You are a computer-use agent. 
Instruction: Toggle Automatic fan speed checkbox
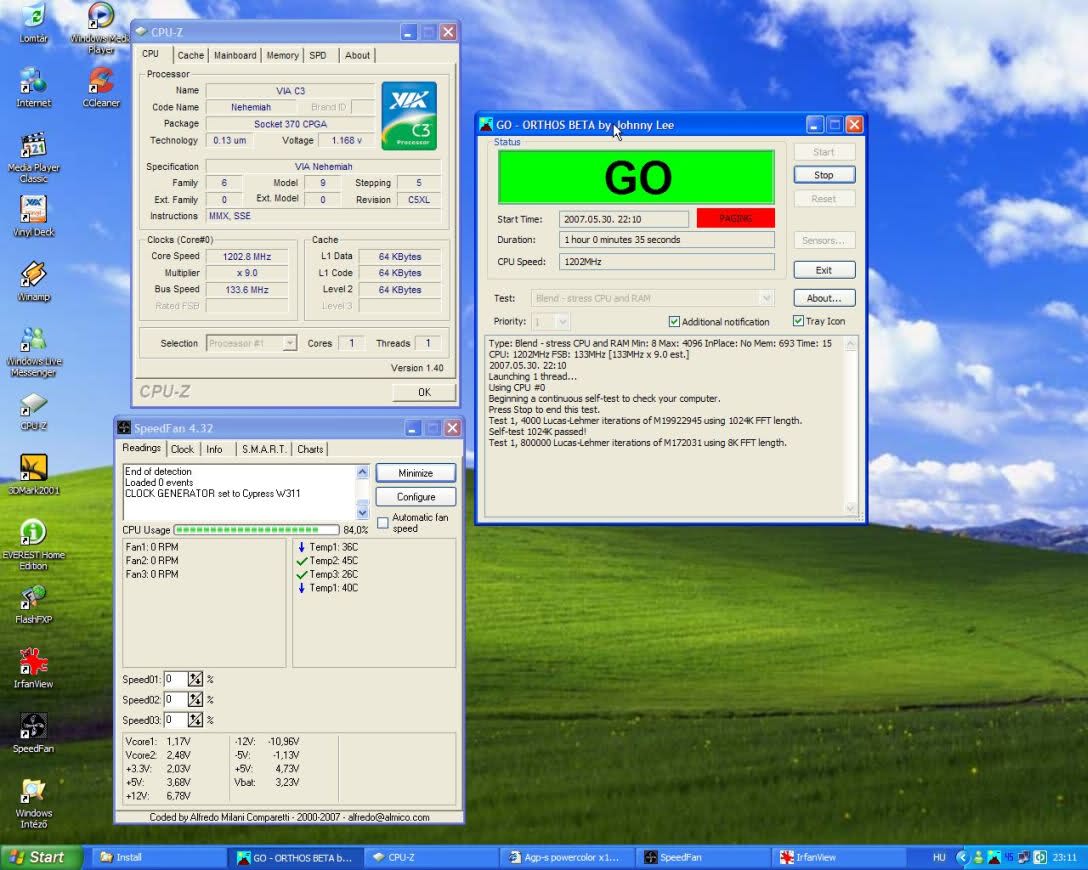pyautogui.click(x=383, y=523)
